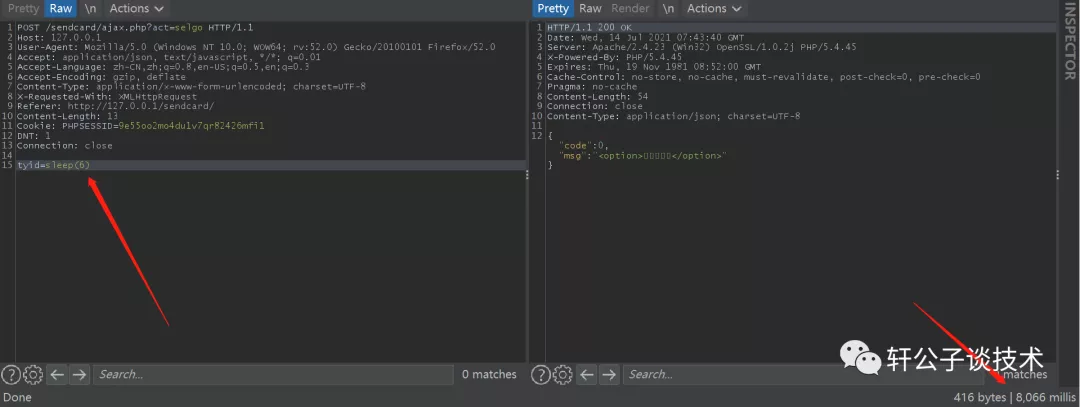Select the response Raw tab
This screenshot has height=407, width=1080.
click(x=590, y=9)
